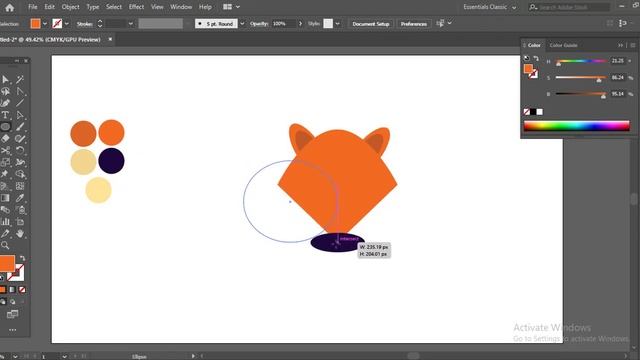Screen dimensions: 640x360
Task: Click the dark purple circle on canvas
Action: 111,161
